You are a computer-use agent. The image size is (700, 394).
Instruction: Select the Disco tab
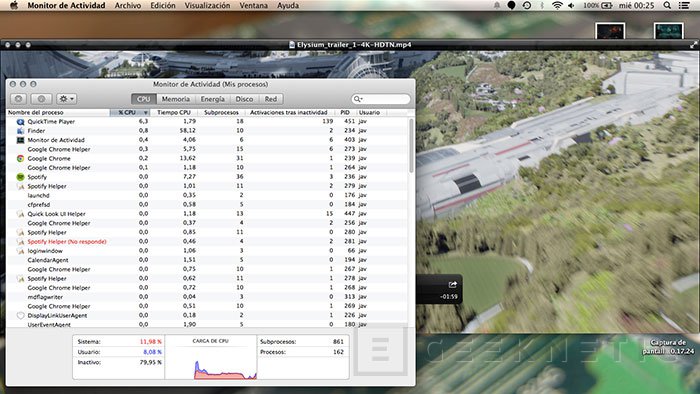[x=244, y=99]
